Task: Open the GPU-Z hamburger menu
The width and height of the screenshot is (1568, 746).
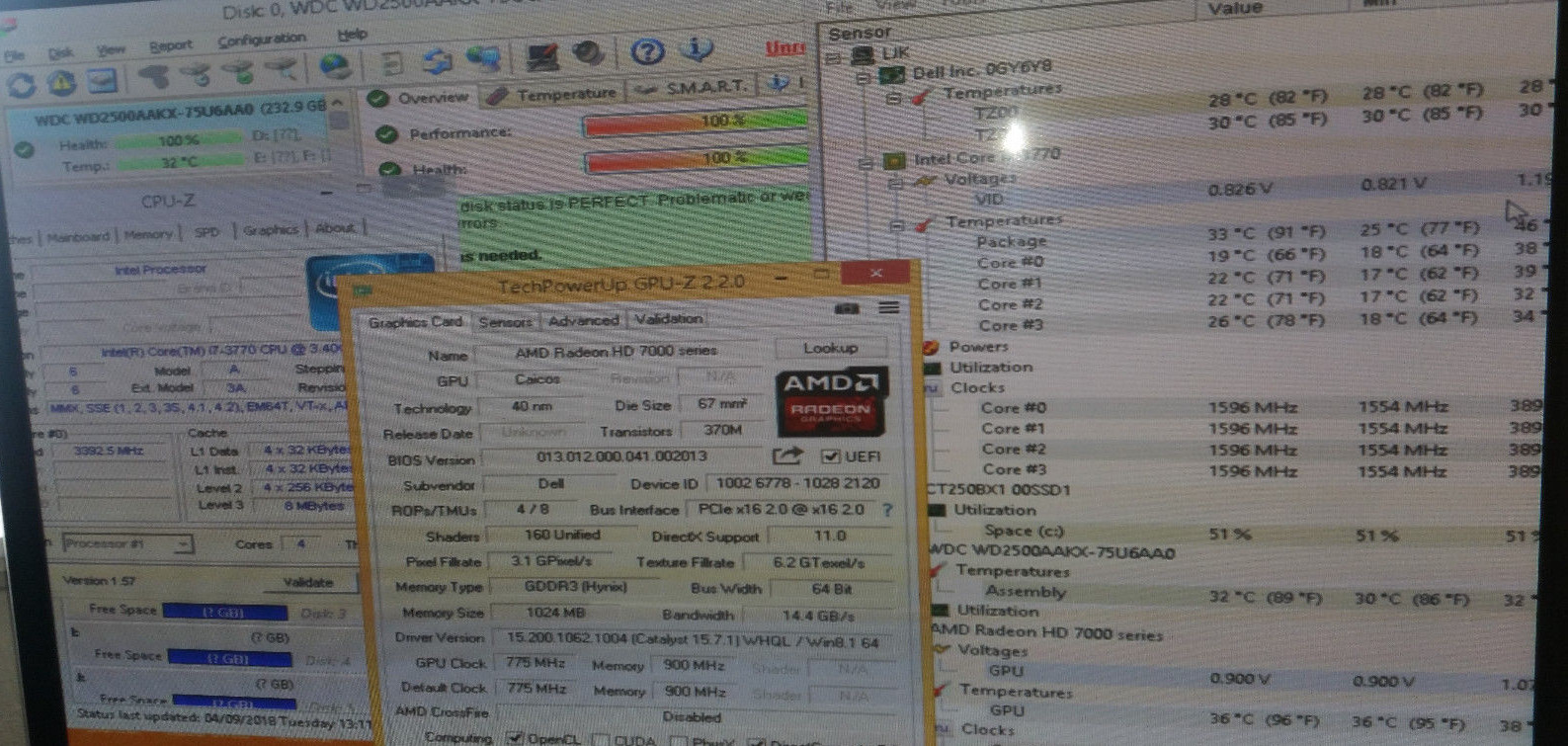Action: click(x=889, y=307)
